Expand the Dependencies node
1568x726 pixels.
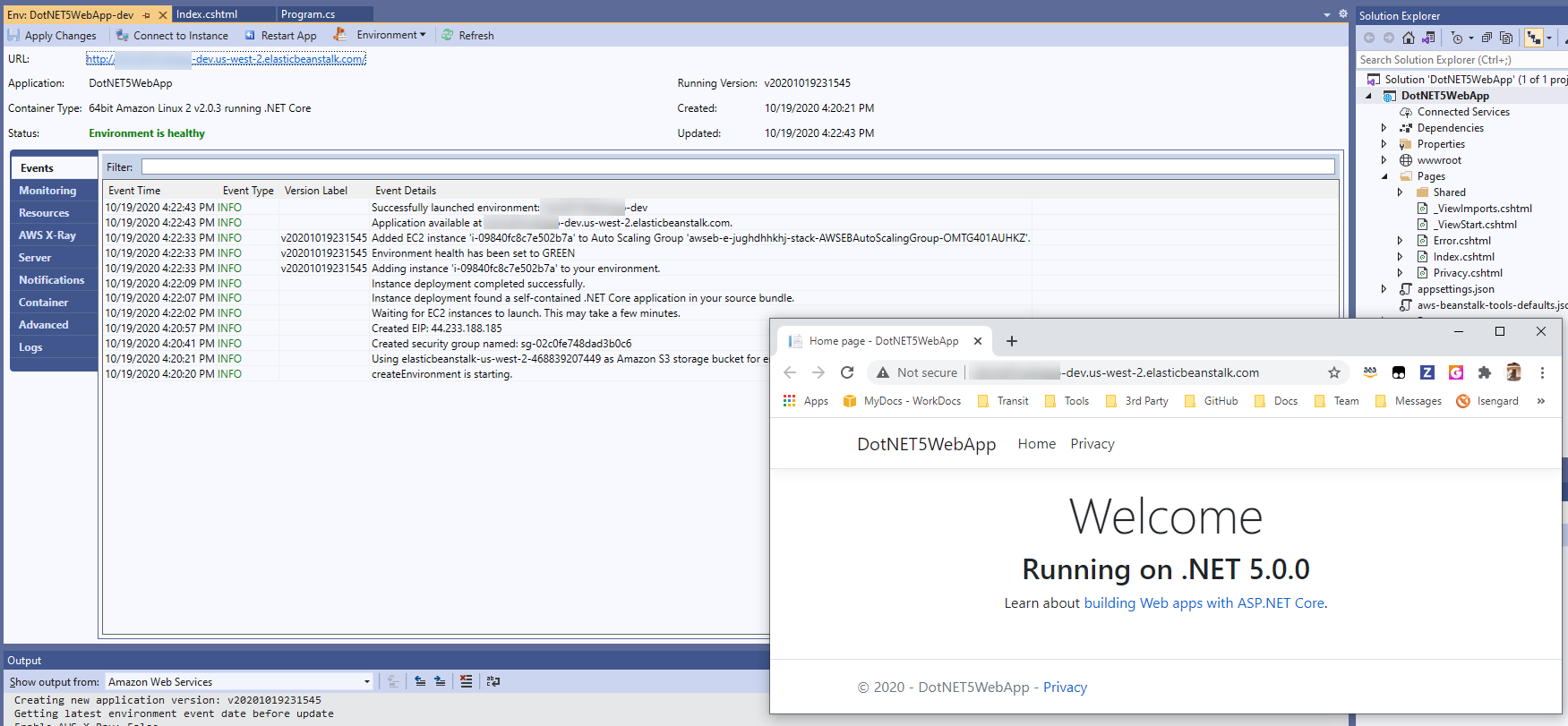pos(1384,128)
